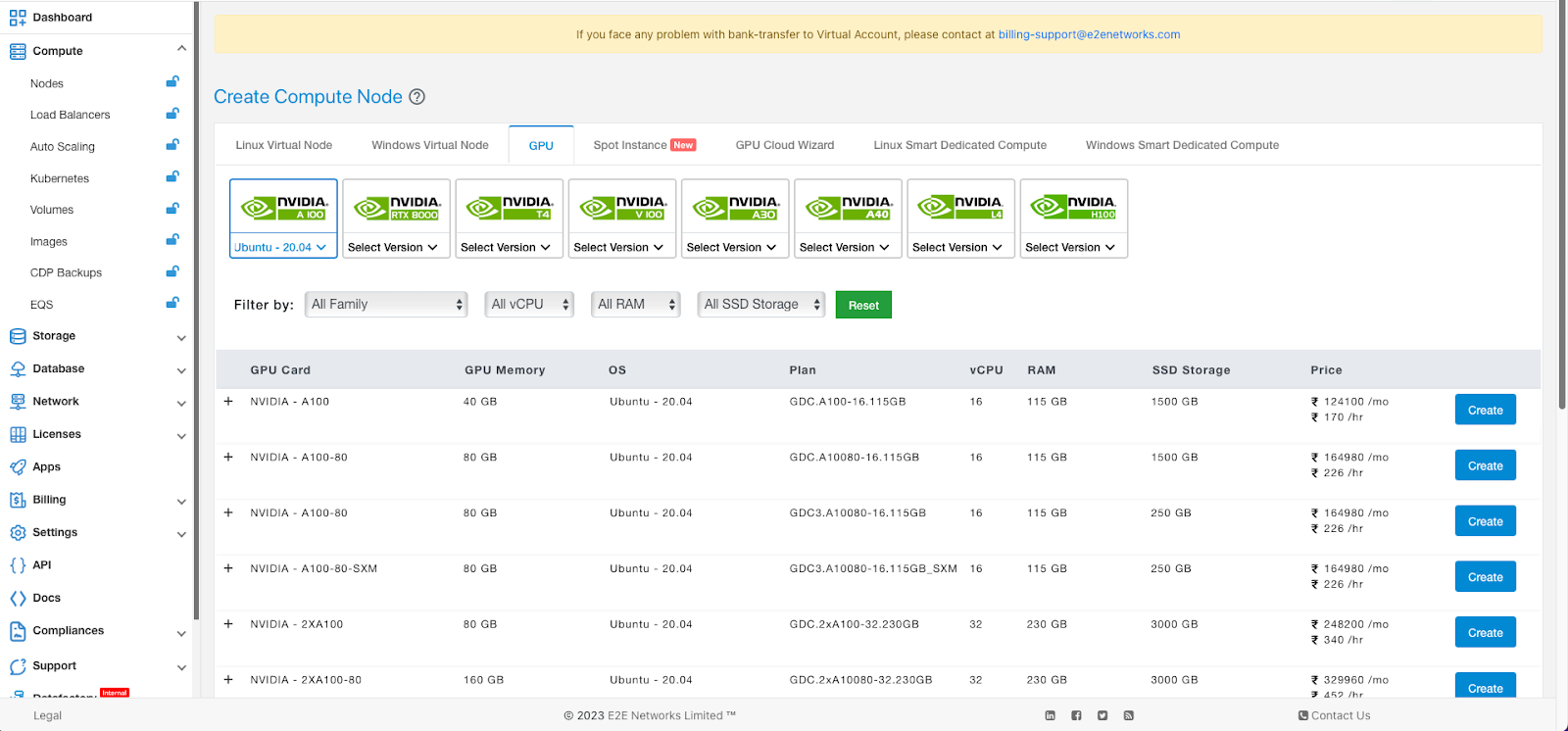Click the page vertical scrollbar
Viewport: 1568px width, 731px height.
(x=1562, y=206)
